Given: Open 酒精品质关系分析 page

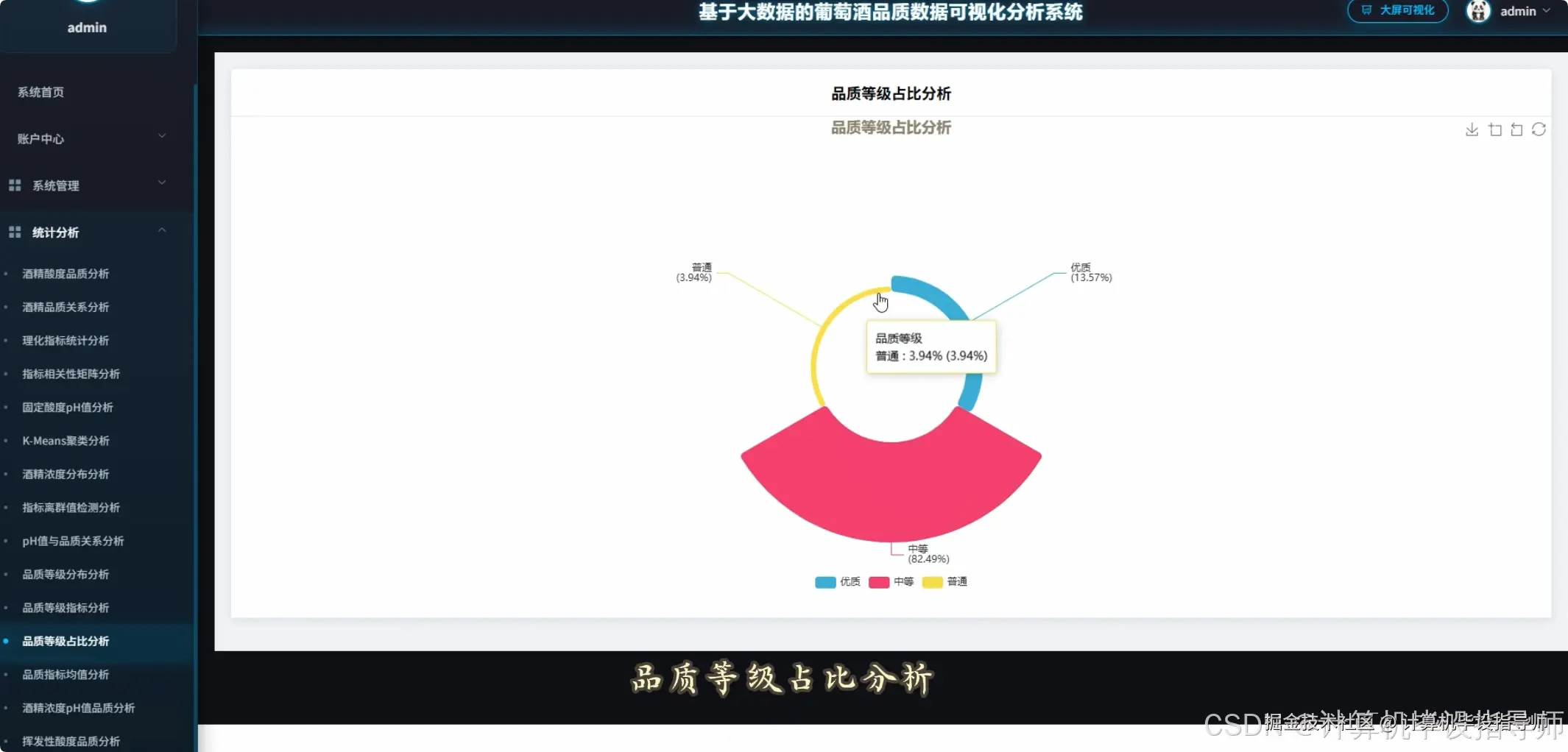Looking at the screenshot, I should (66, 307).
